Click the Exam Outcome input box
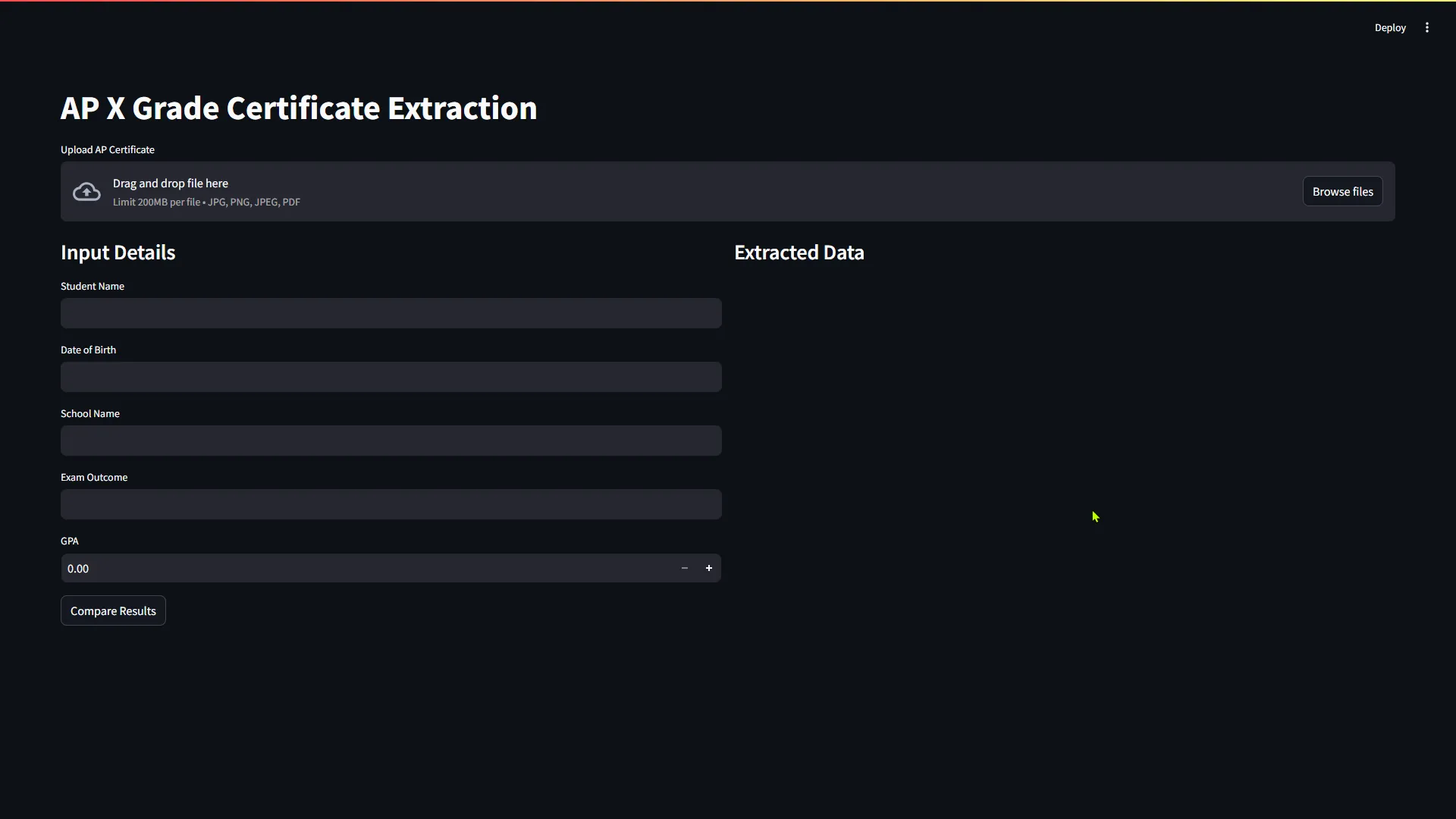1456x819 pixels. click(x=391, y=504)
